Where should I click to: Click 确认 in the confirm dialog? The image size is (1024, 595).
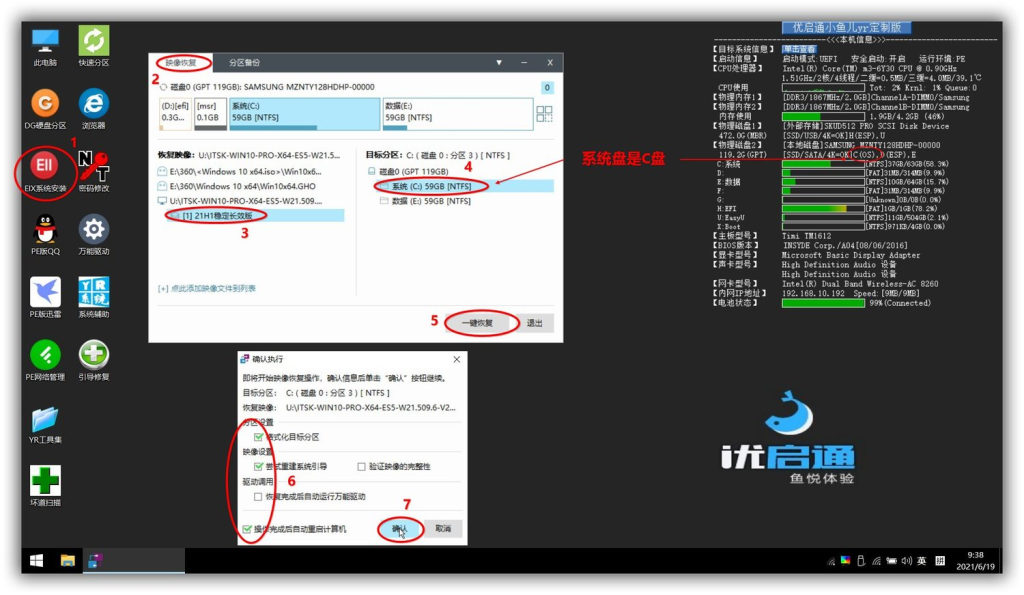(x=399, y=528)
